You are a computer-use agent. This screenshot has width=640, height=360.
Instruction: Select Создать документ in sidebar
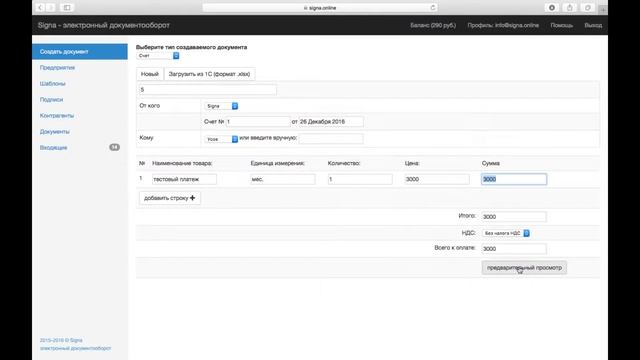point(80,52)
